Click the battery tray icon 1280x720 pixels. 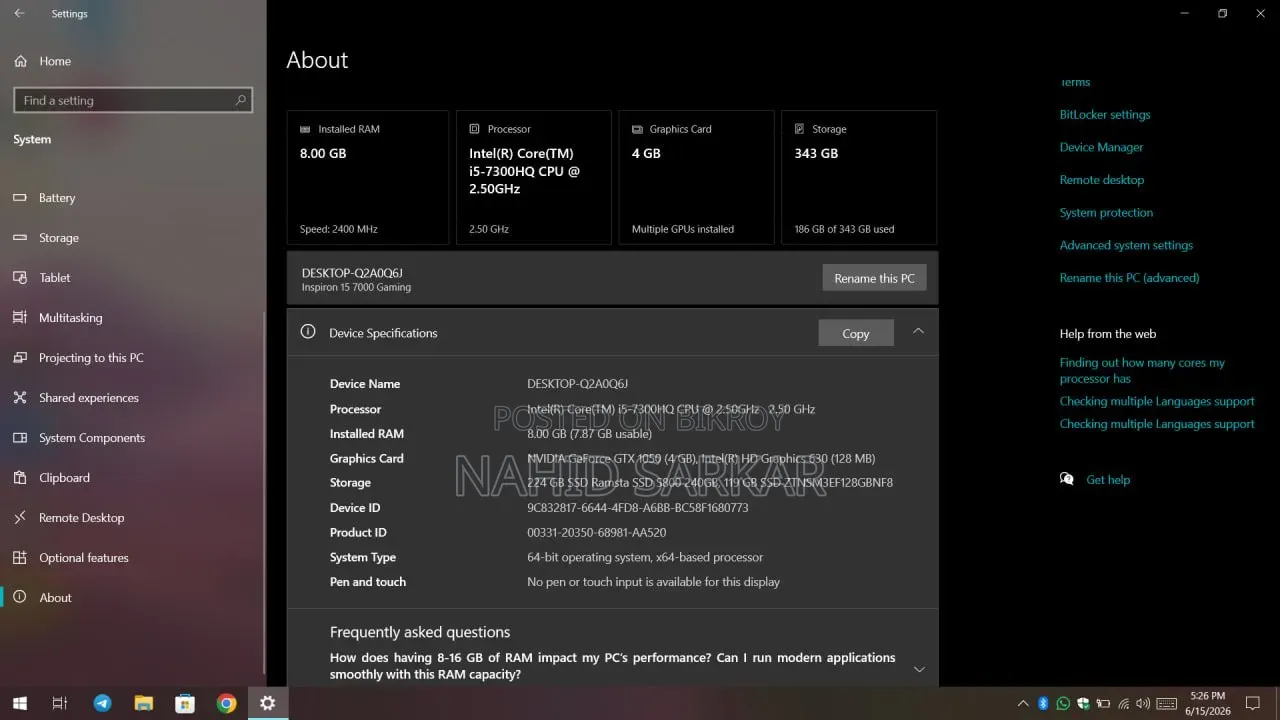1103,704
